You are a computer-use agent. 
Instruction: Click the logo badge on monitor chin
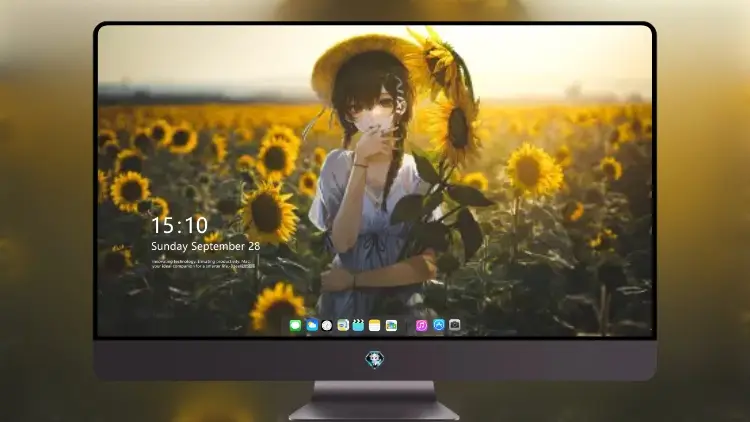(x=375, y=359)
